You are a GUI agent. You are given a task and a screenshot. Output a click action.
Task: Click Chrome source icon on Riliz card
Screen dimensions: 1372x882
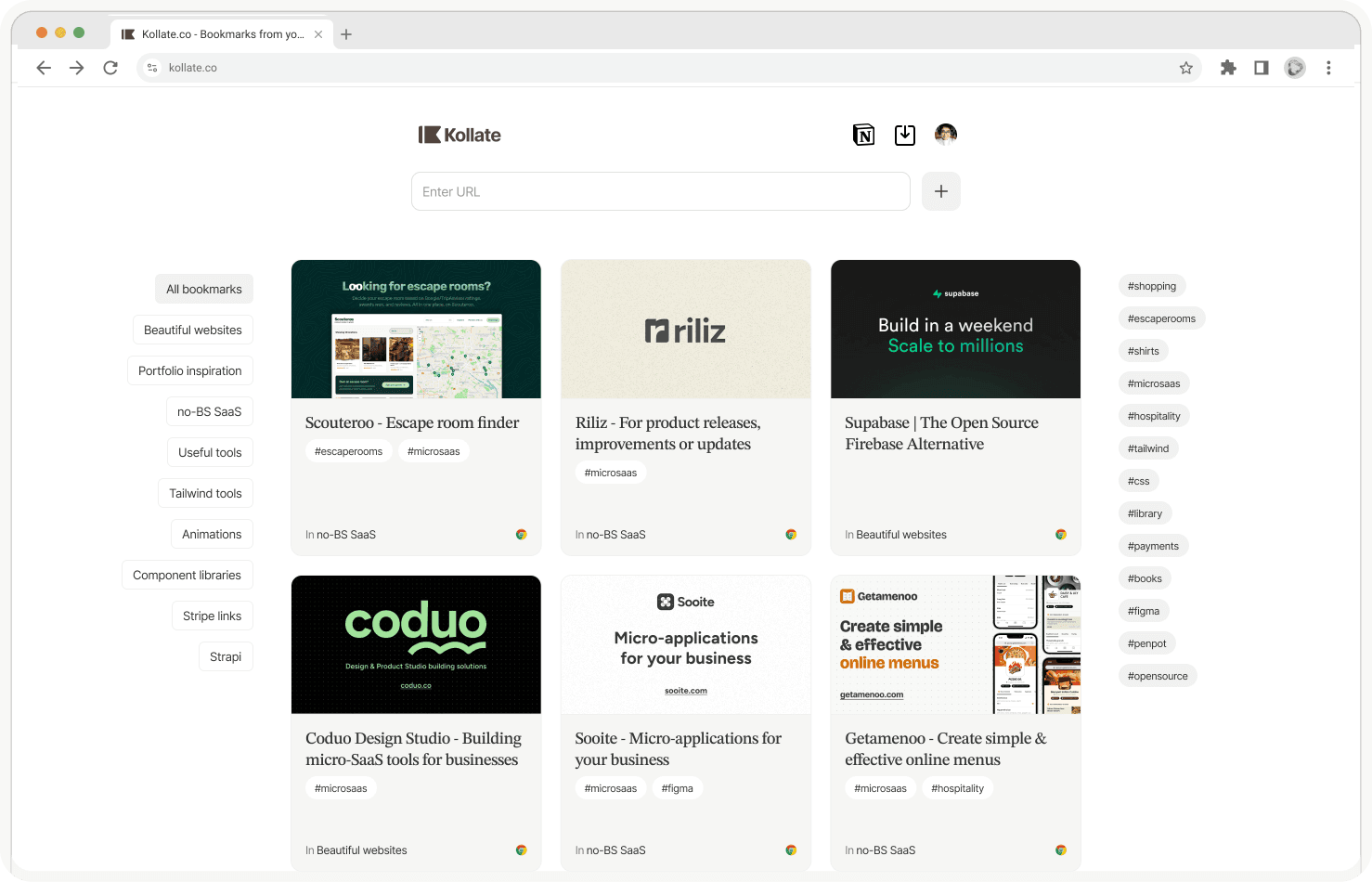point(791,535)
